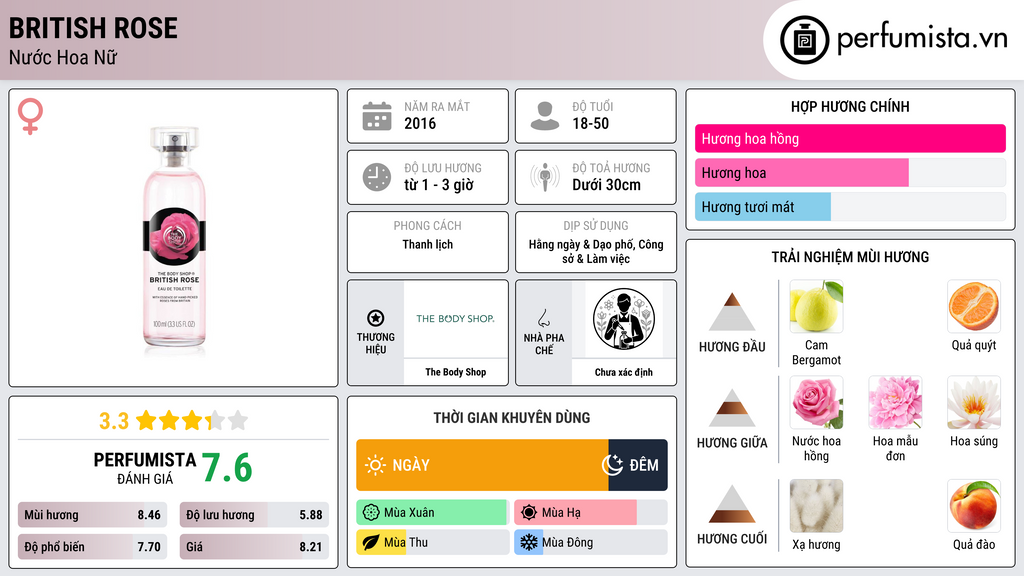
Task: Click the snowflake icon for Mùa Đông
Action: click(x=529, y=543)
